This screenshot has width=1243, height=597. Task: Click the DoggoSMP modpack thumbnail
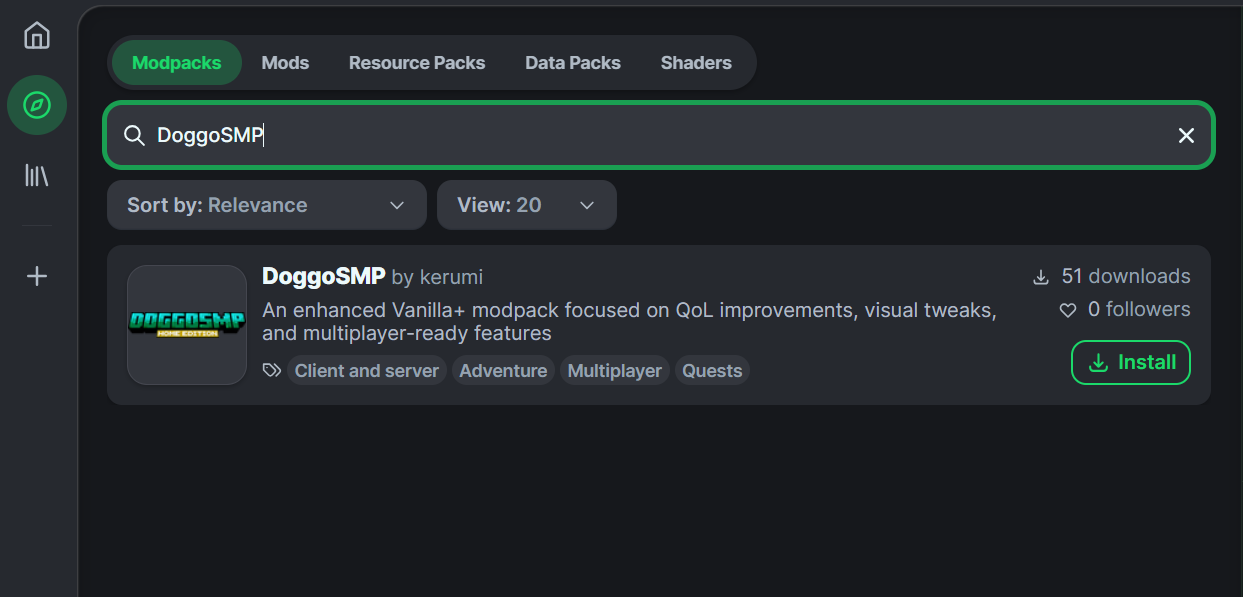(186, 326)
